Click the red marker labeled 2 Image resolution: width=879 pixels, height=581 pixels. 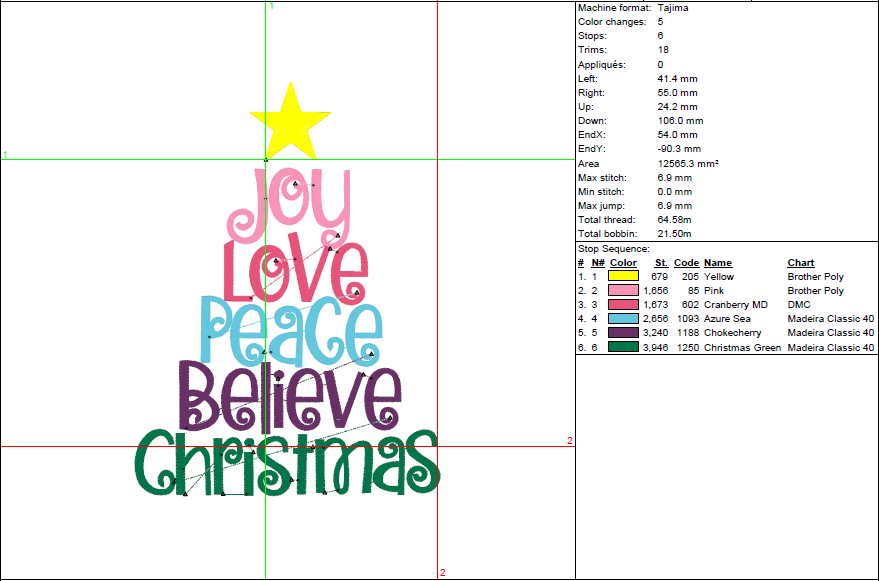pos(571,438)
